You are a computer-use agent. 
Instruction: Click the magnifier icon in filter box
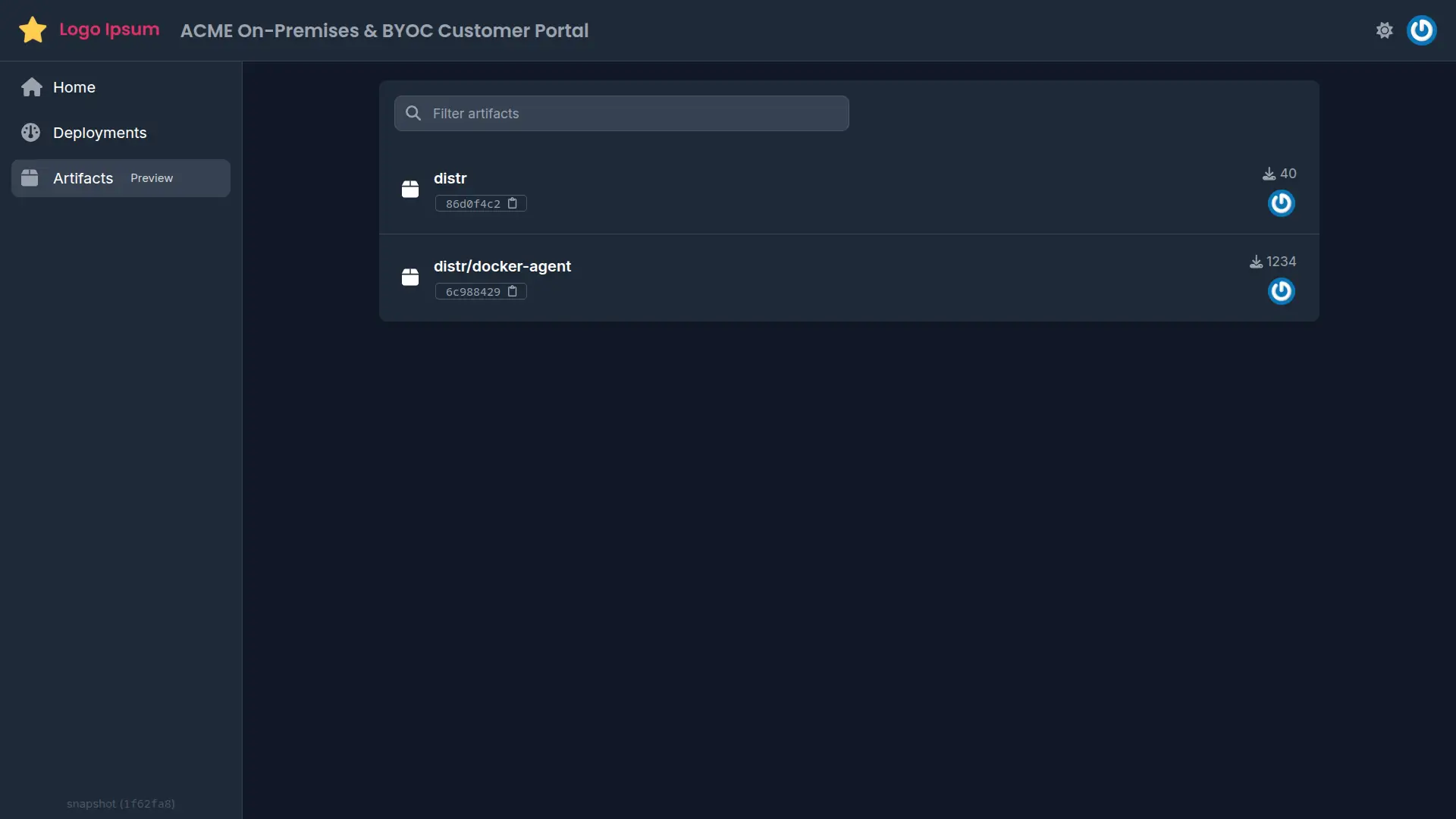pos(413,113)
